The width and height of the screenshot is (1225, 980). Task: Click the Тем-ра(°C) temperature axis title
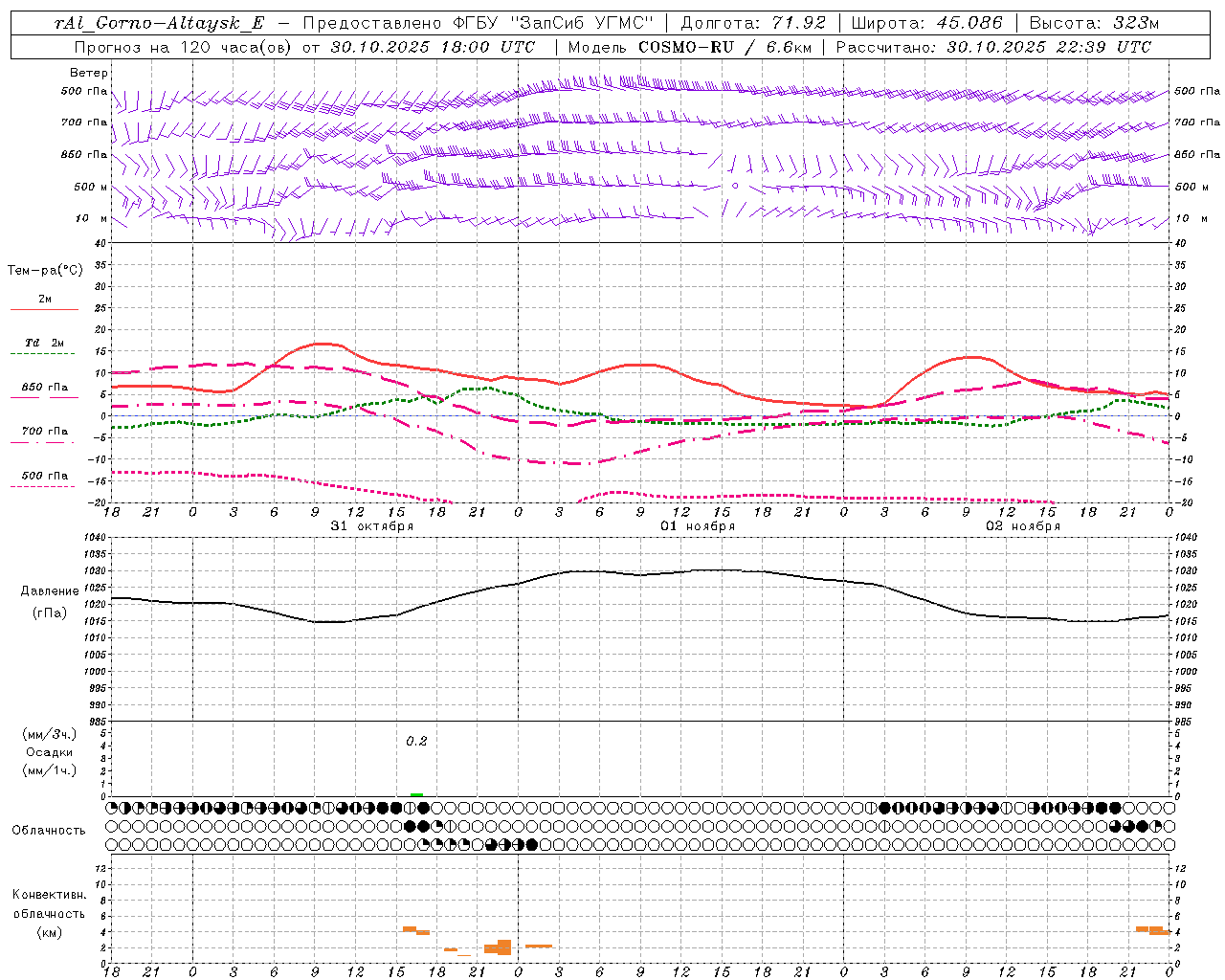(45, 271)
